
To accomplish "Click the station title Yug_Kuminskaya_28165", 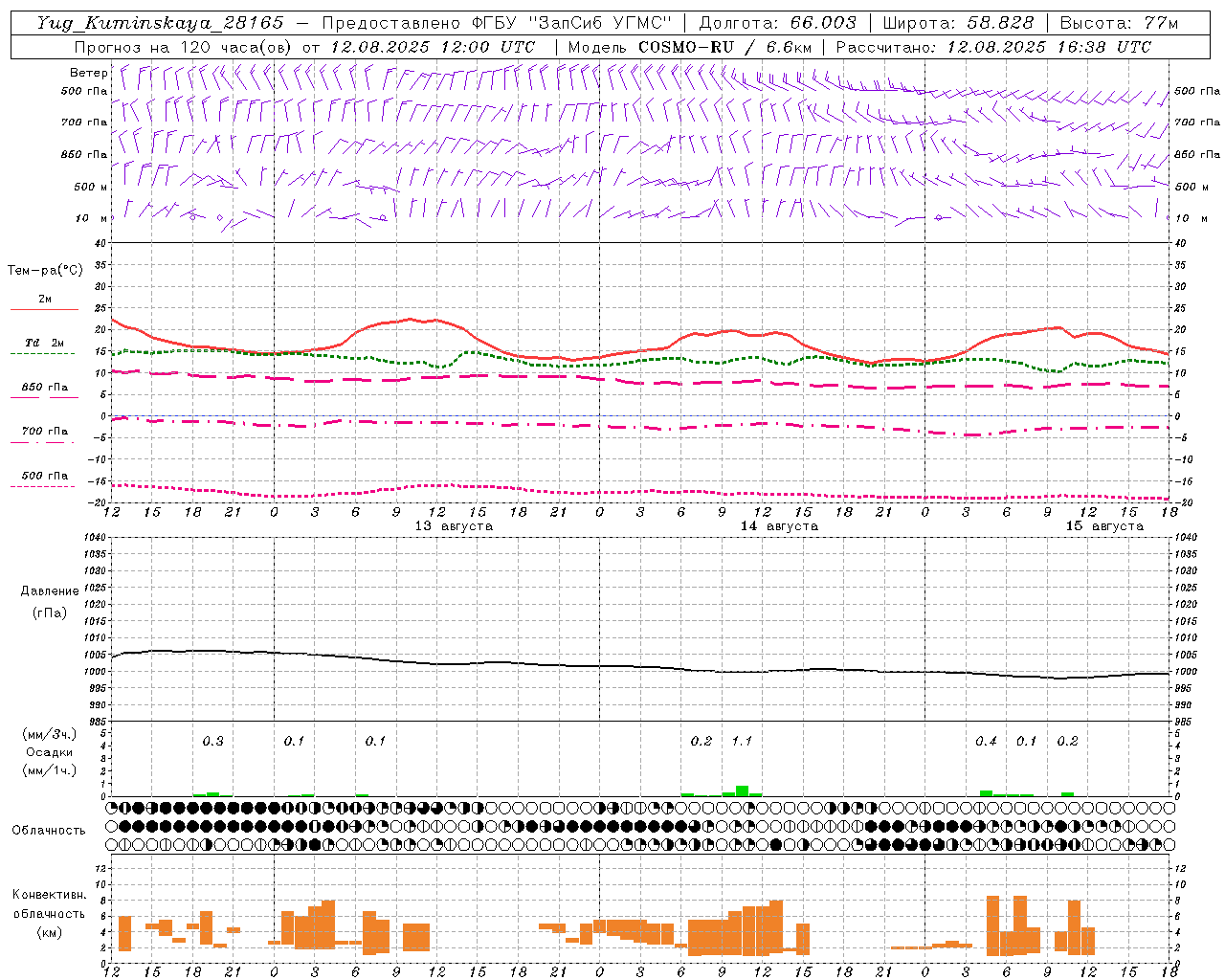I will (x=160, y=23).
